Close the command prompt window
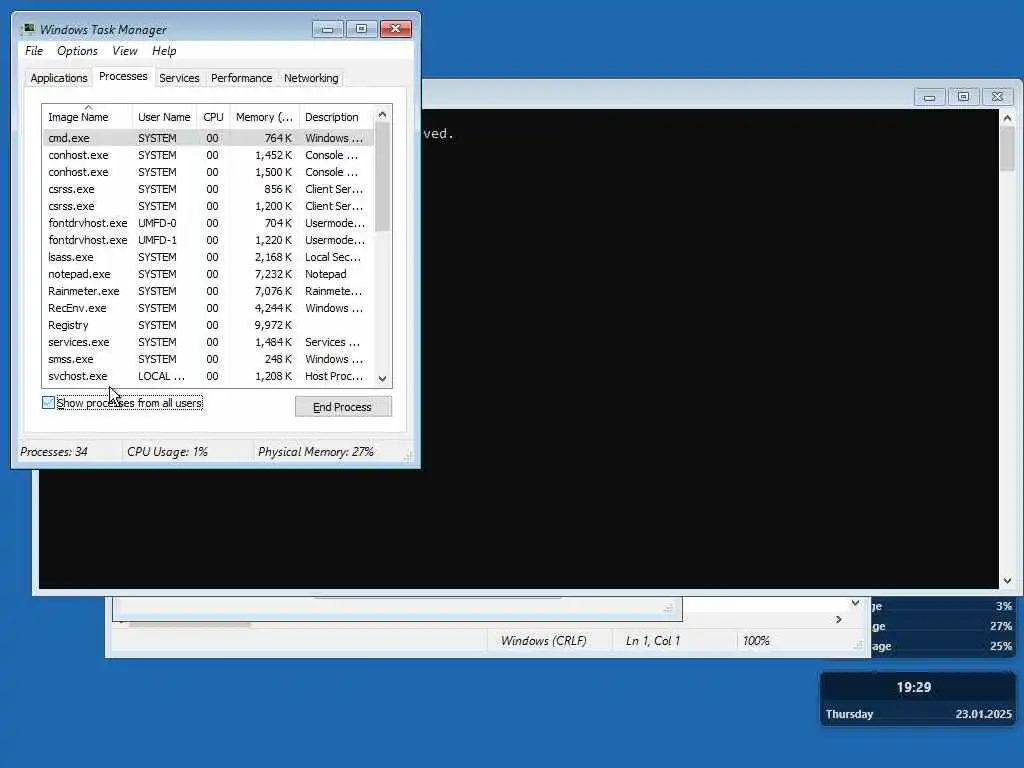1024x768 pixels. [x=997, y=97]
